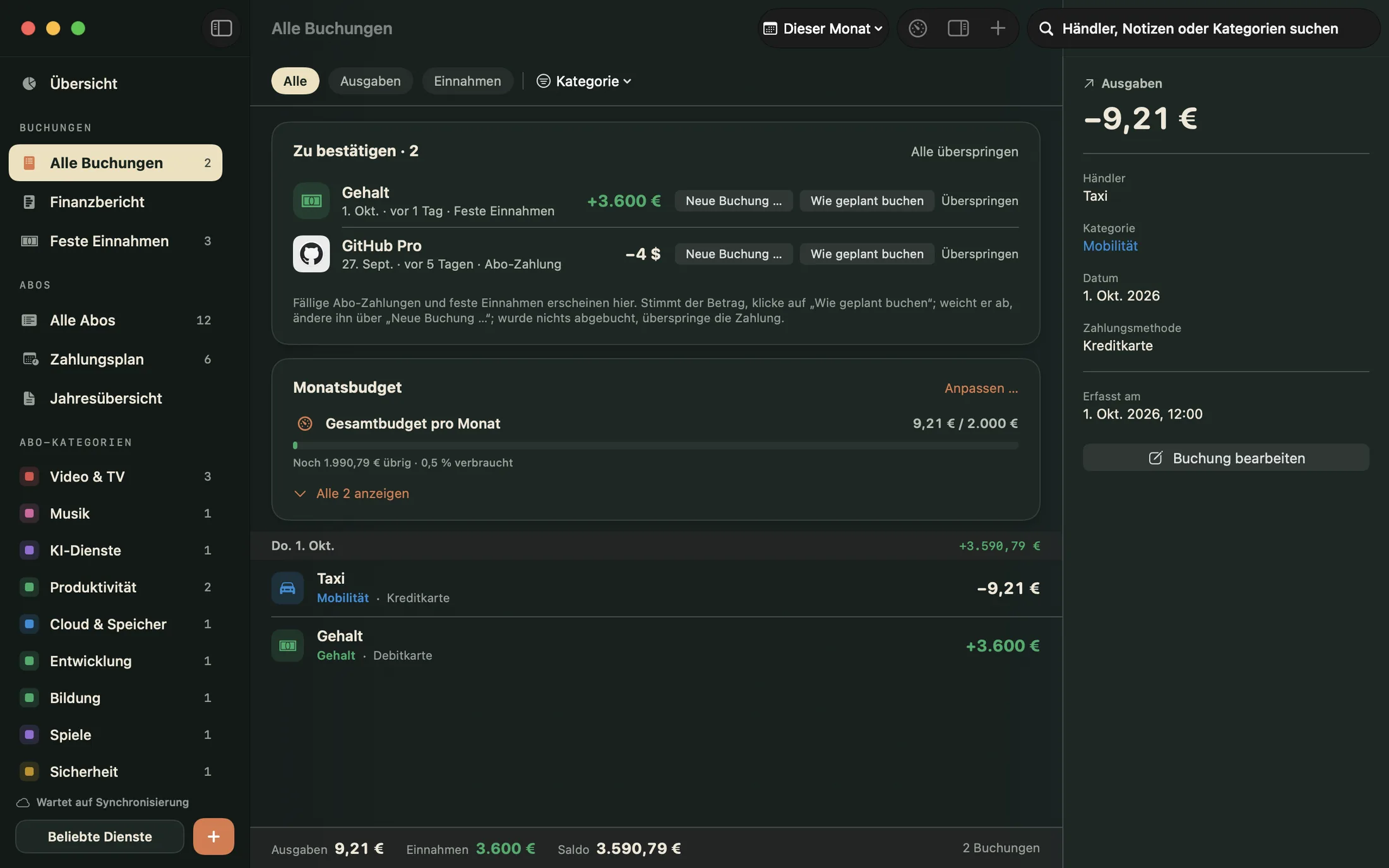Click the Taxi car icon
This screenshot has width=1389, height=868.
287,588
